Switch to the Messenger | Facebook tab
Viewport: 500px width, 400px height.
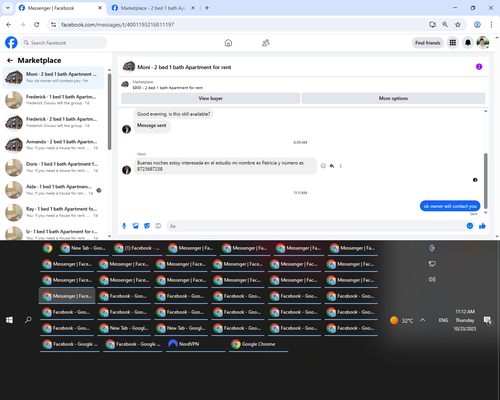(60, 8)
